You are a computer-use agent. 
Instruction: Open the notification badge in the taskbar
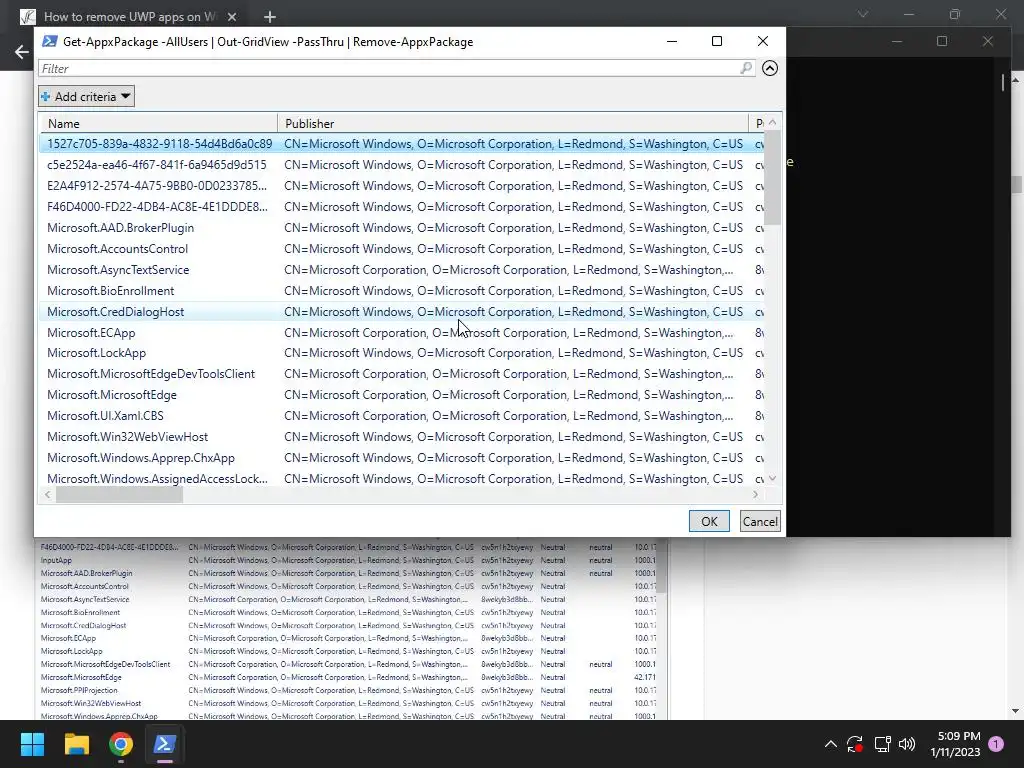coord(996,744)
